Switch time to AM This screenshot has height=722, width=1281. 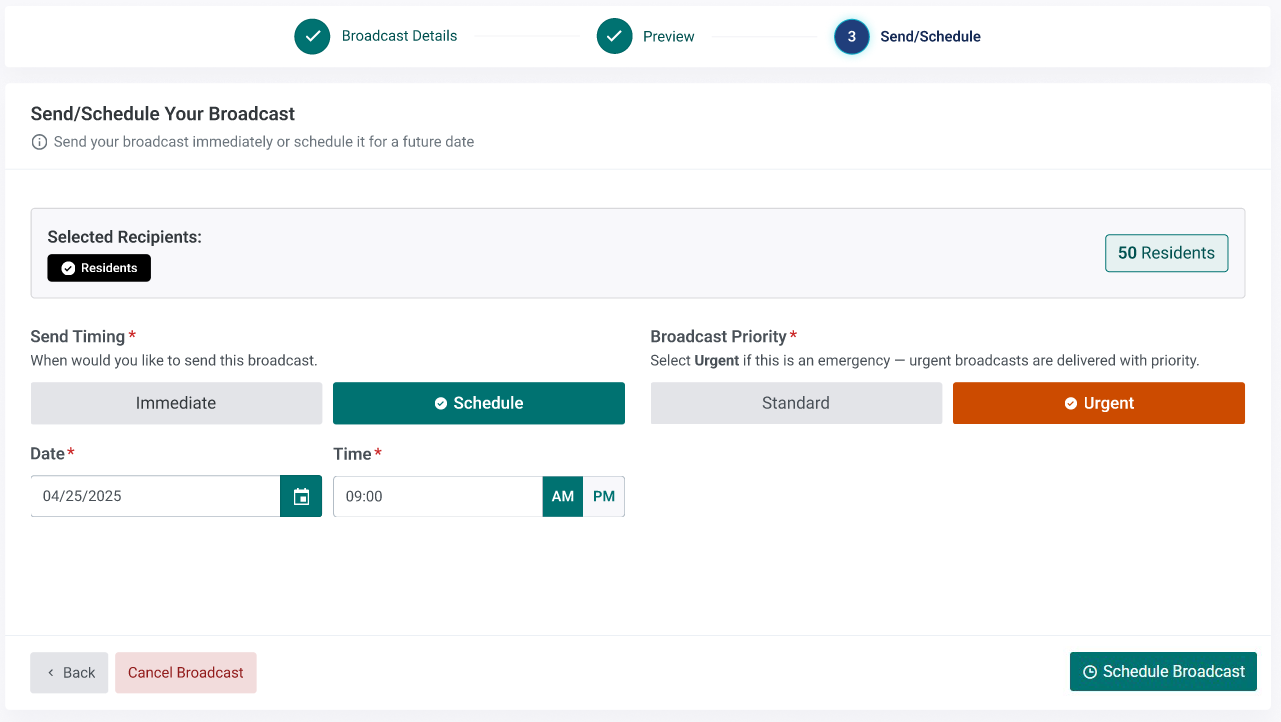coord(563,496)
